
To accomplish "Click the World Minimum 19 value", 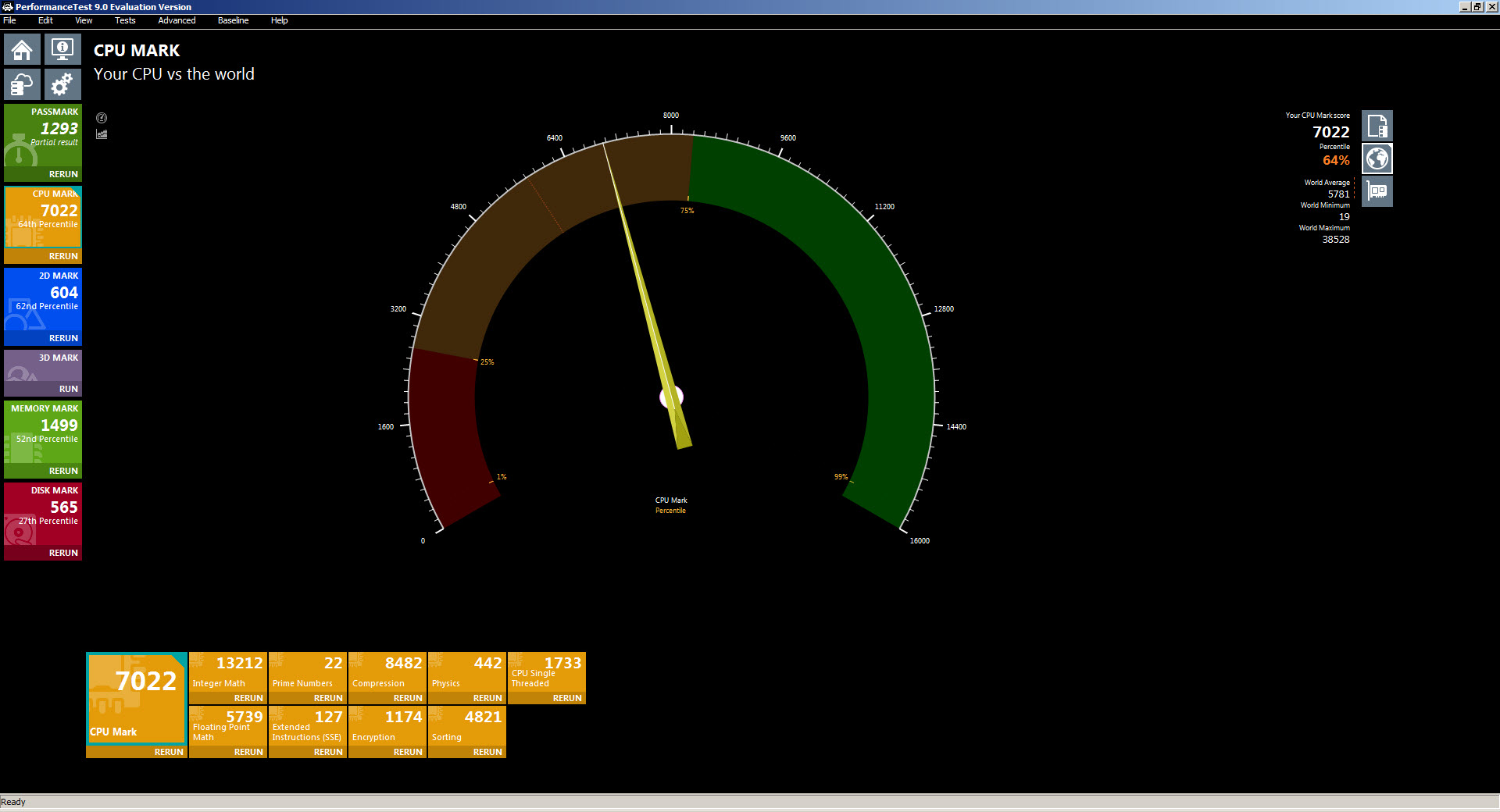I will pos(1344,217).
